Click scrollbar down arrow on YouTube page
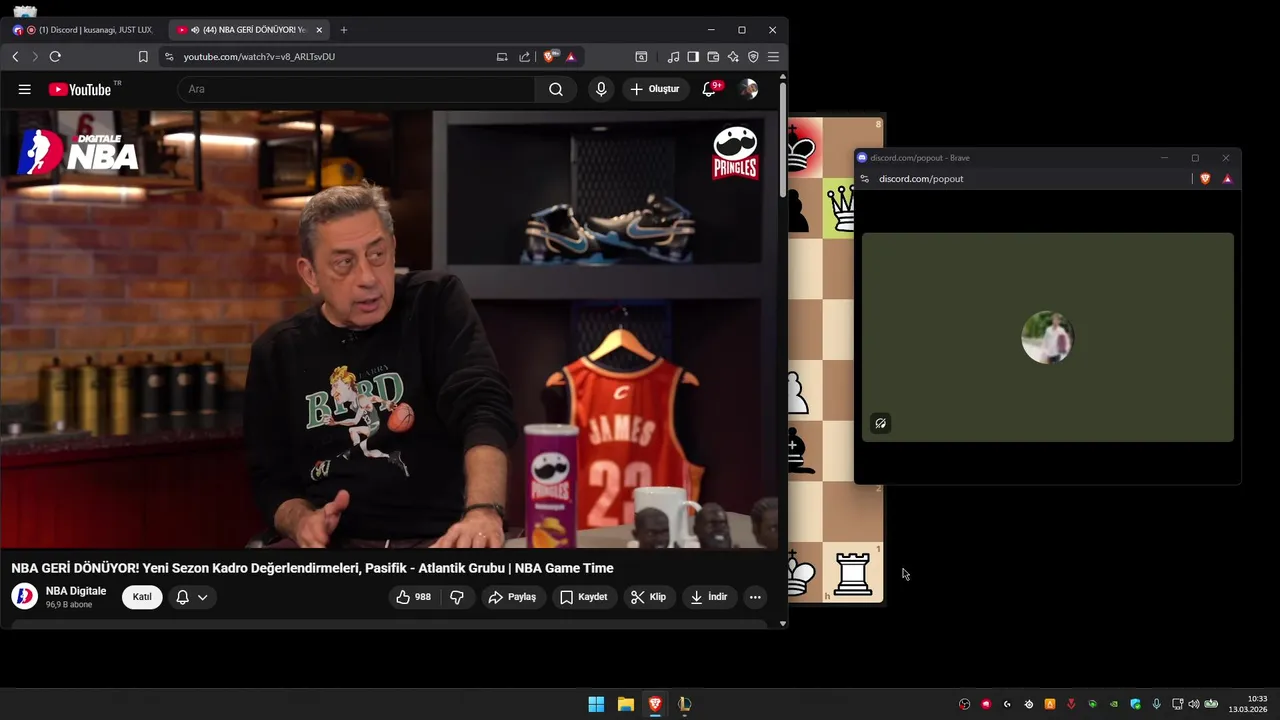This screenshot has height=720, width=1280. point(782,623)
